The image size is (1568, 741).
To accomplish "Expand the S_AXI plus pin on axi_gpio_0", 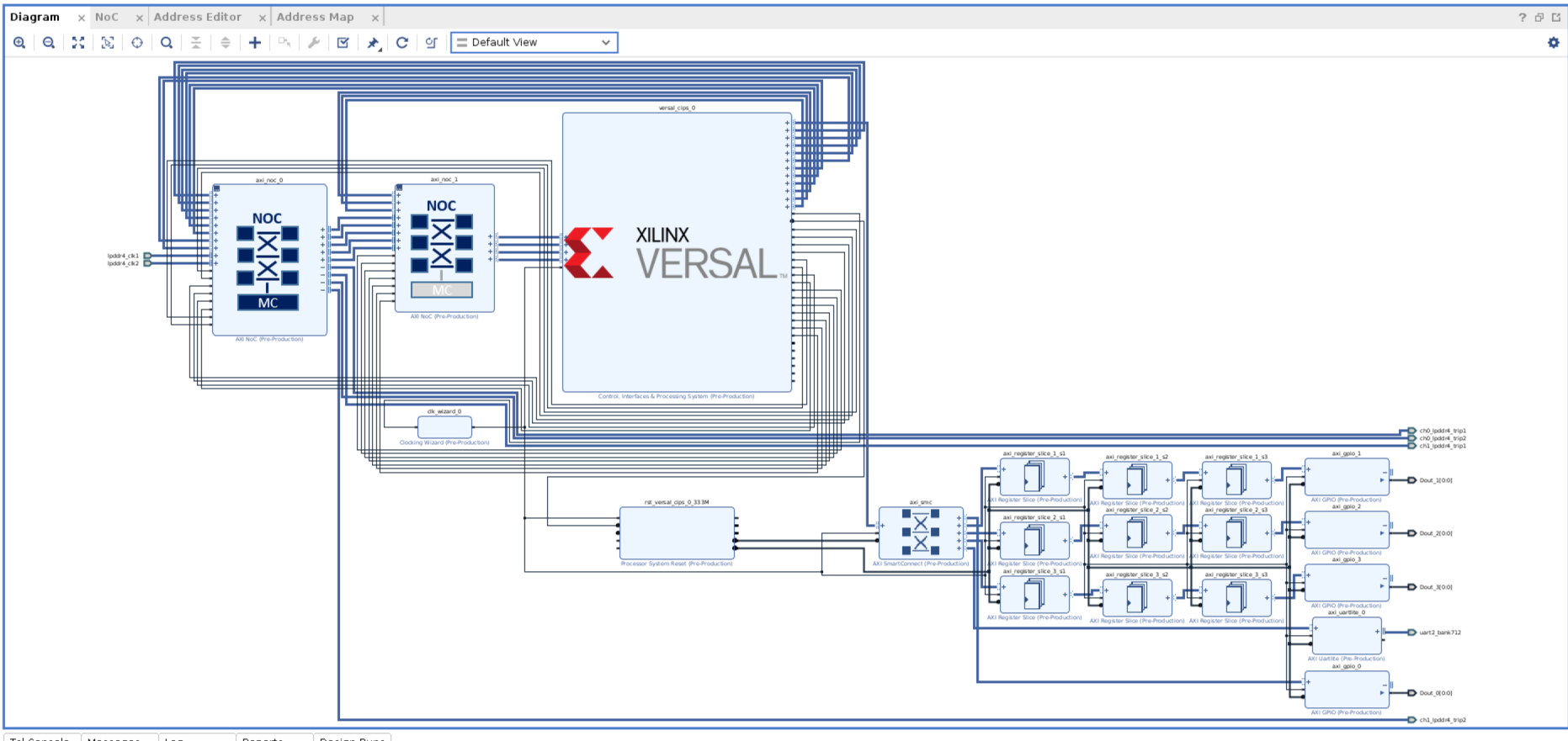I will (x=1308, y=682).
